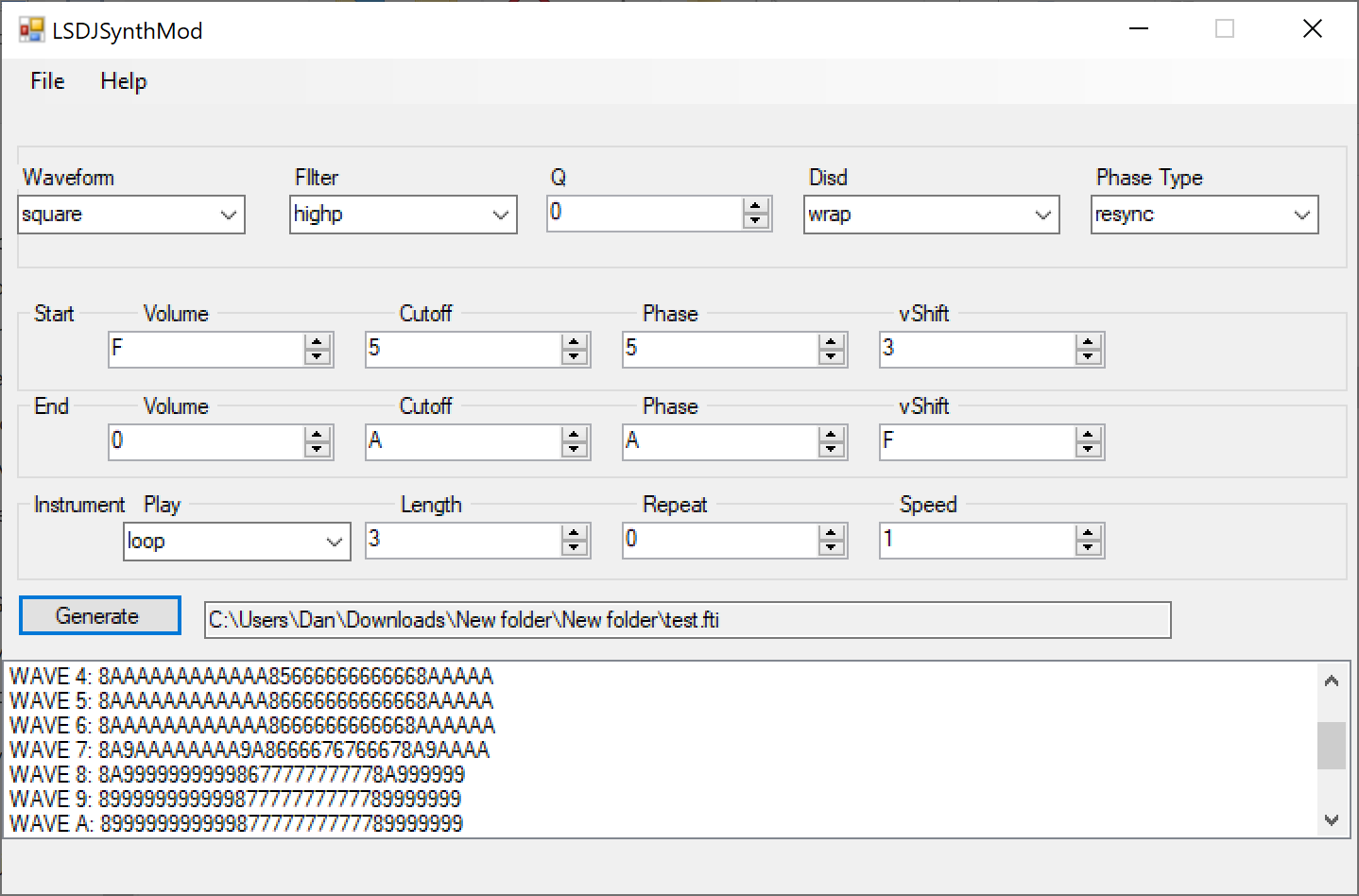Click the WAVE 8 output line
Screen dimensions: 1359x896
[237, 774]
